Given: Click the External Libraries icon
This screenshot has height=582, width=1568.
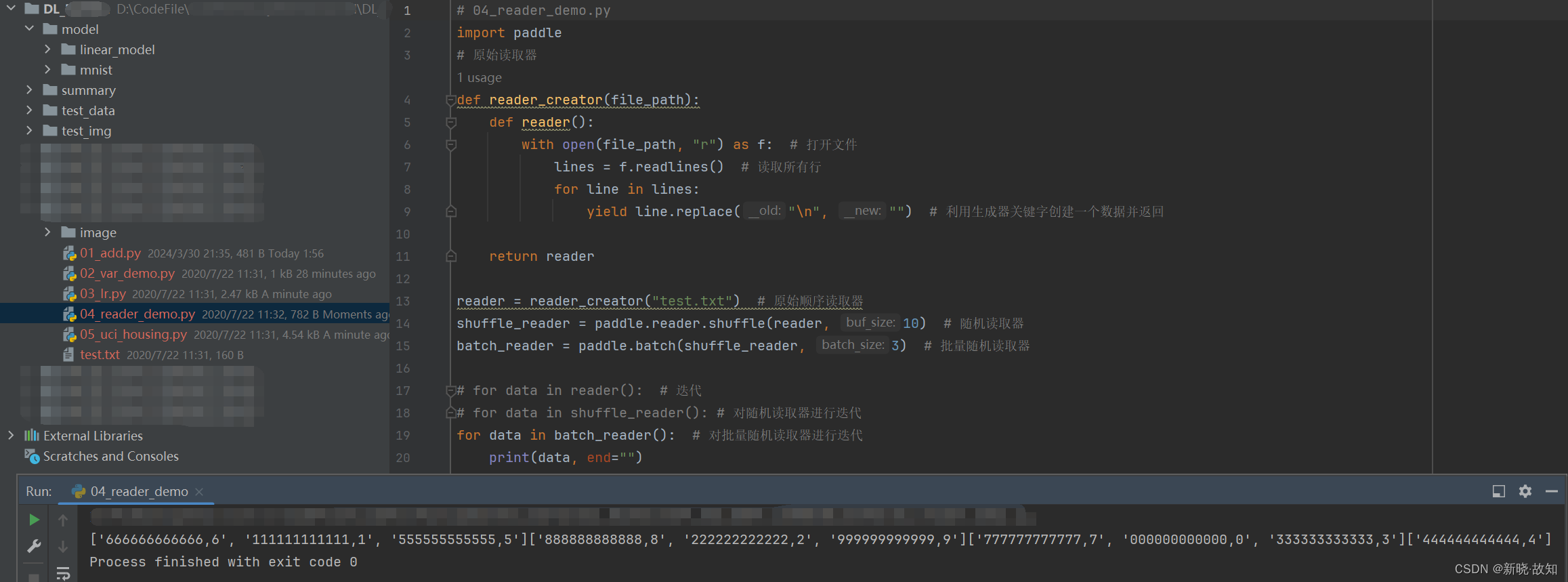Looking at the screenshot, I should (x=32, y=435).
